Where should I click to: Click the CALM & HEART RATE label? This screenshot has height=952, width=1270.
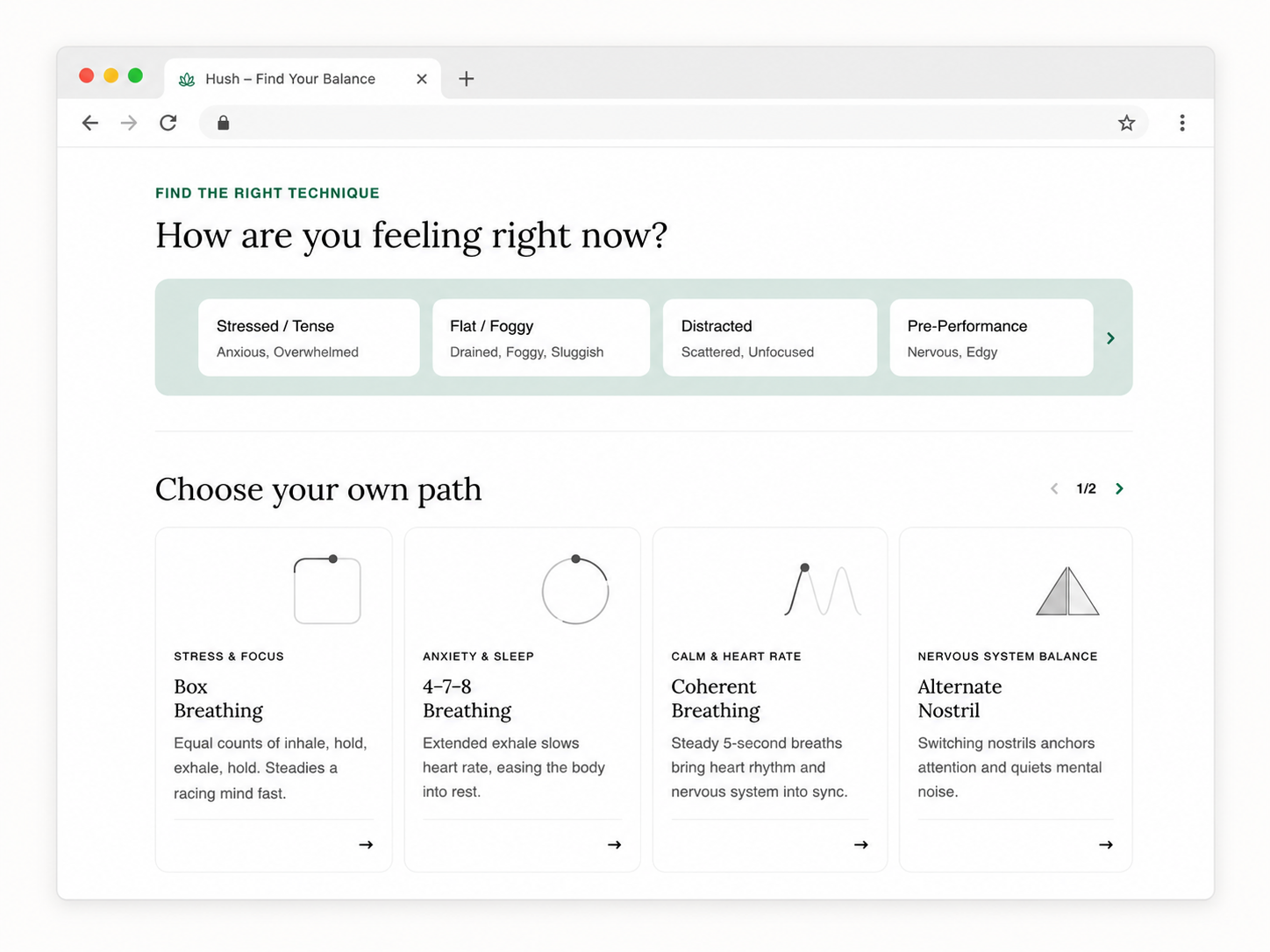[x=736, y=657]
